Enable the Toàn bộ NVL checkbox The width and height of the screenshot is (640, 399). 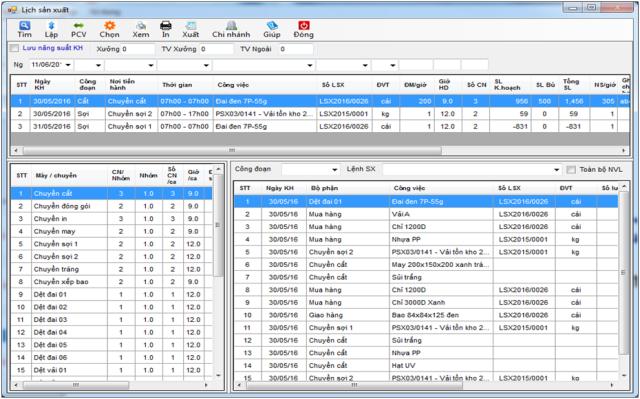tap(571, 169)
